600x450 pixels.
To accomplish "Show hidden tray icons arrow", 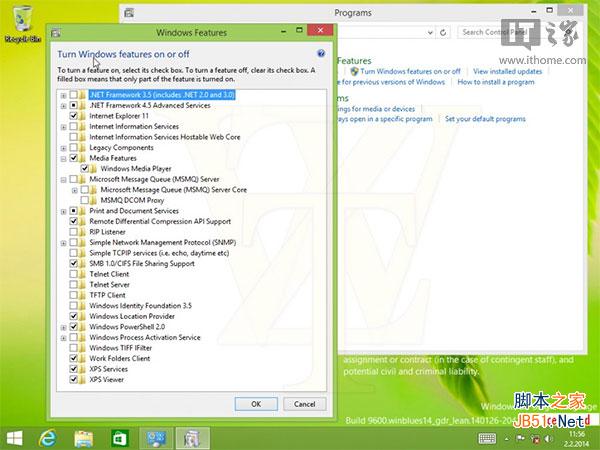I will [507, 439].
